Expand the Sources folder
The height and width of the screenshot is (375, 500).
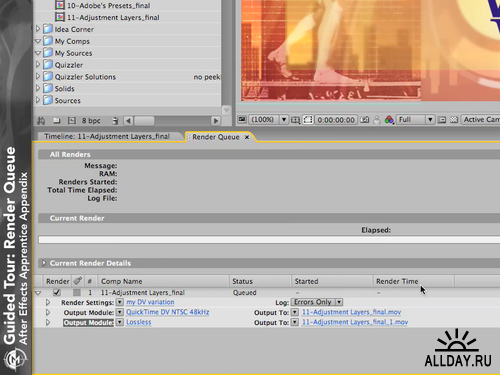click(38, 100)
